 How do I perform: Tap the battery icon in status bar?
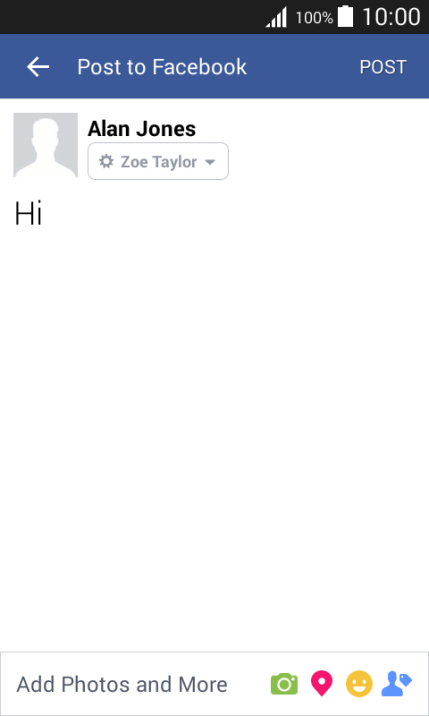coord(345,16)
